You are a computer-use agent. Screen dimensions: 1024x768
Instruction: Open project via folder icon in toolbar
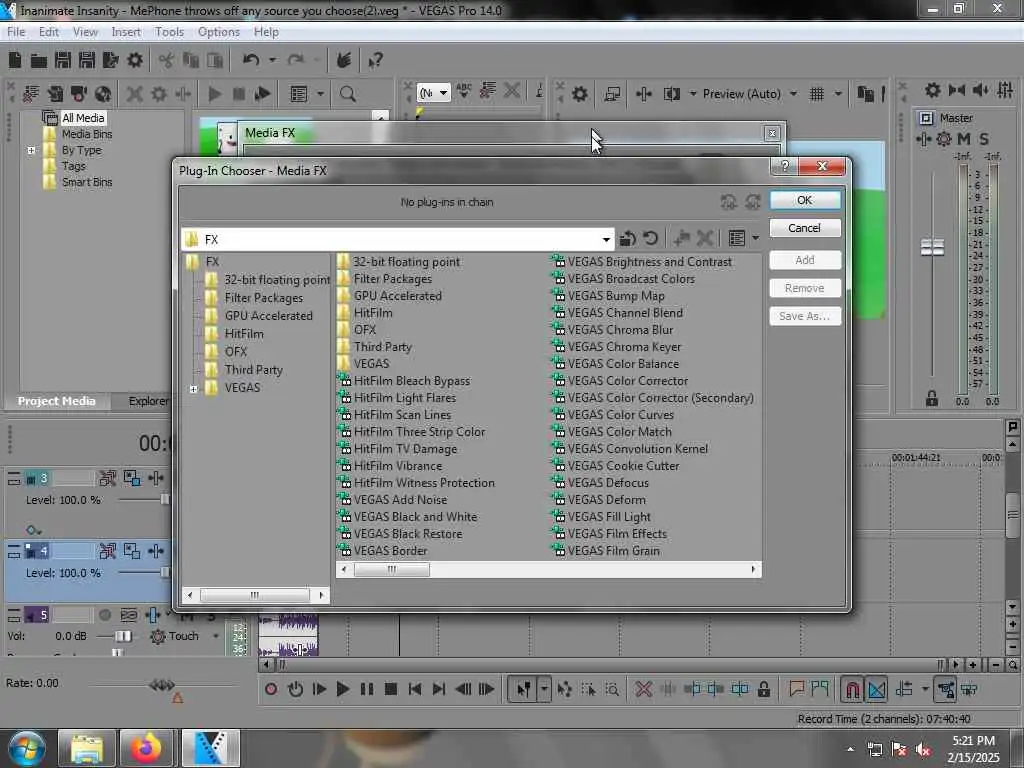click(39, 61)
